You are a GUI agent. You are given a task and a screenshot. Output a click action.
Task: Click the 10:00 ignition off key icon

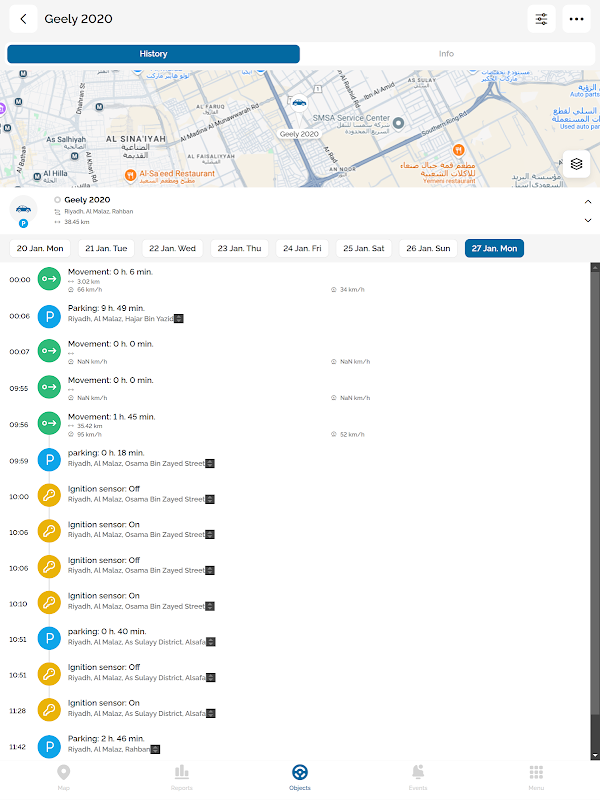coord(49,496)
